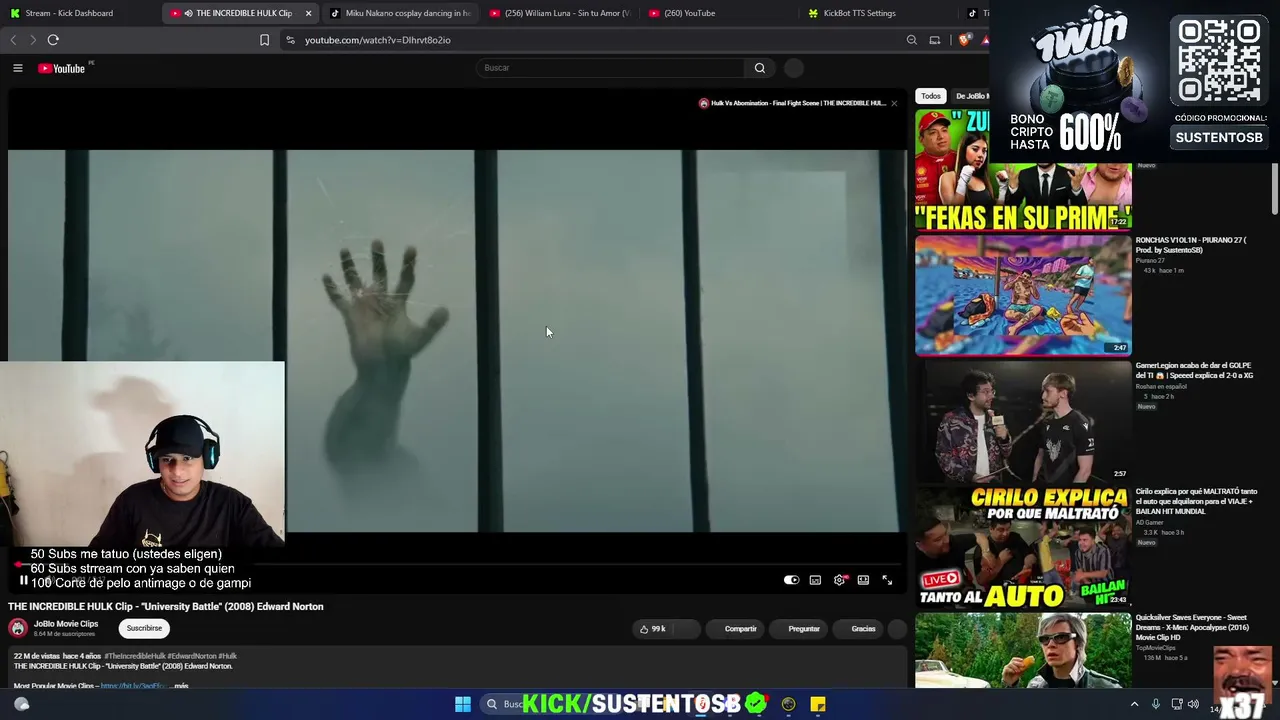The image size is (1280, 720).
Task: Go back with the browser back arrow
Action: click(13, 40)
